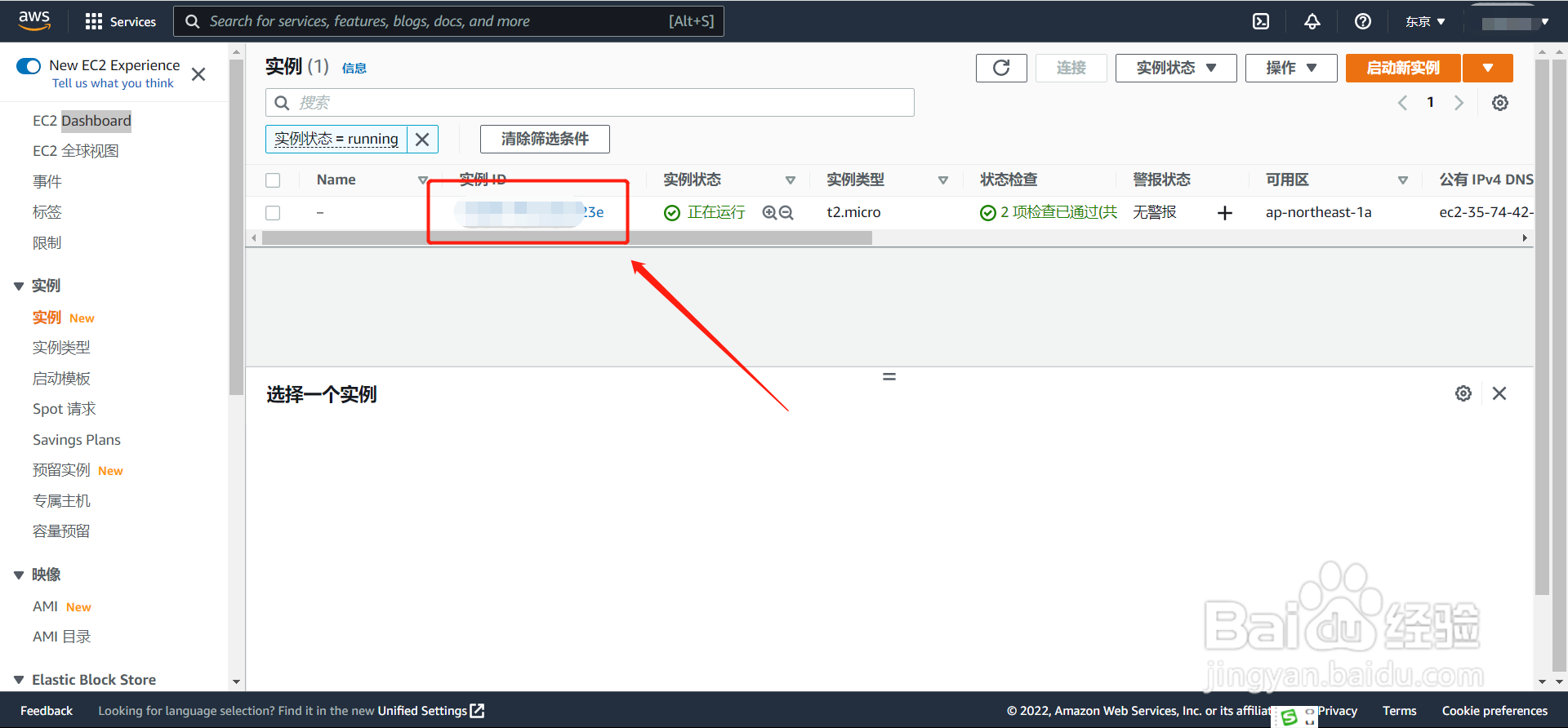The image size is (1568, 728).
Task: Toggle New EC2 Experience switch
Action: point(29,66)
